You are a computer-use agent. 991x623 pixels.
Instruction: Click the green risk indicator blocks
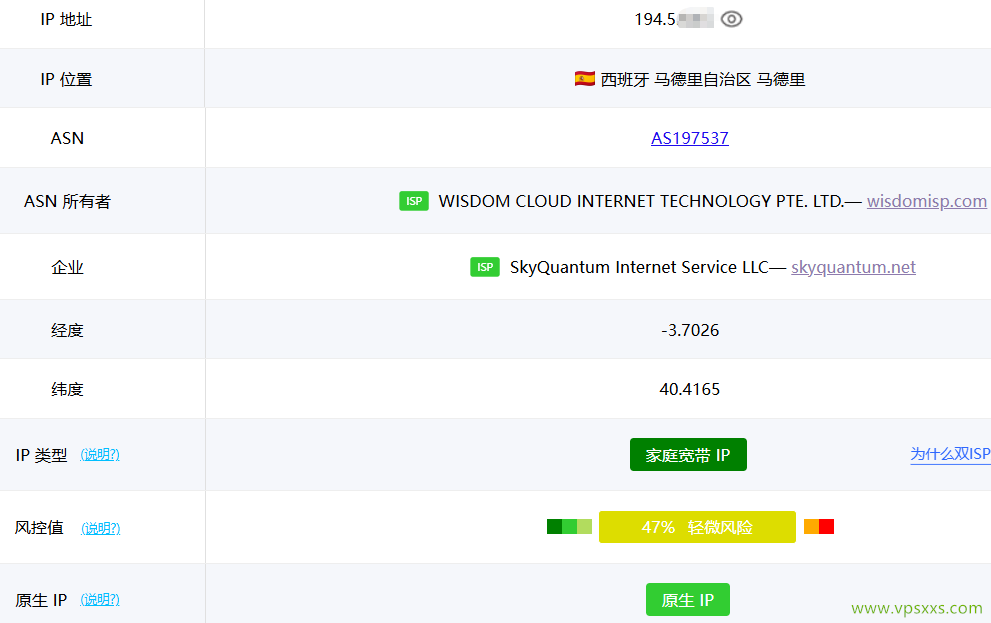pyautogui.click(x=568, y=526)
